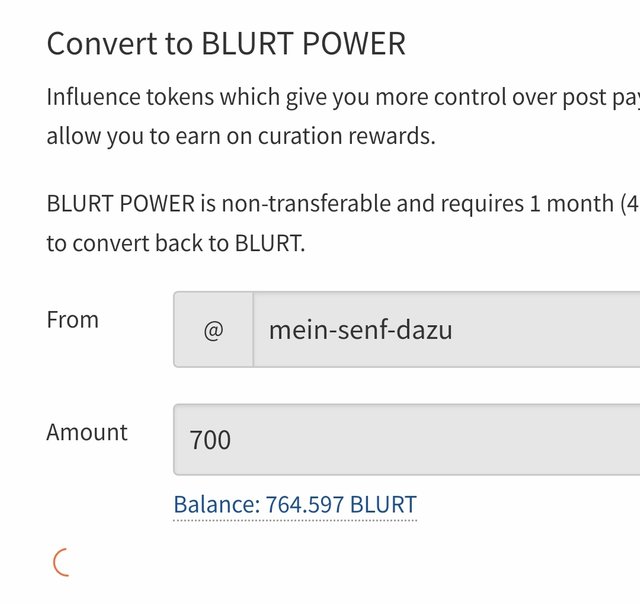The width and height of the screenshot is (640, 604).
Task: Click the word POWER in the dialog title
Action: pos(354,43)
